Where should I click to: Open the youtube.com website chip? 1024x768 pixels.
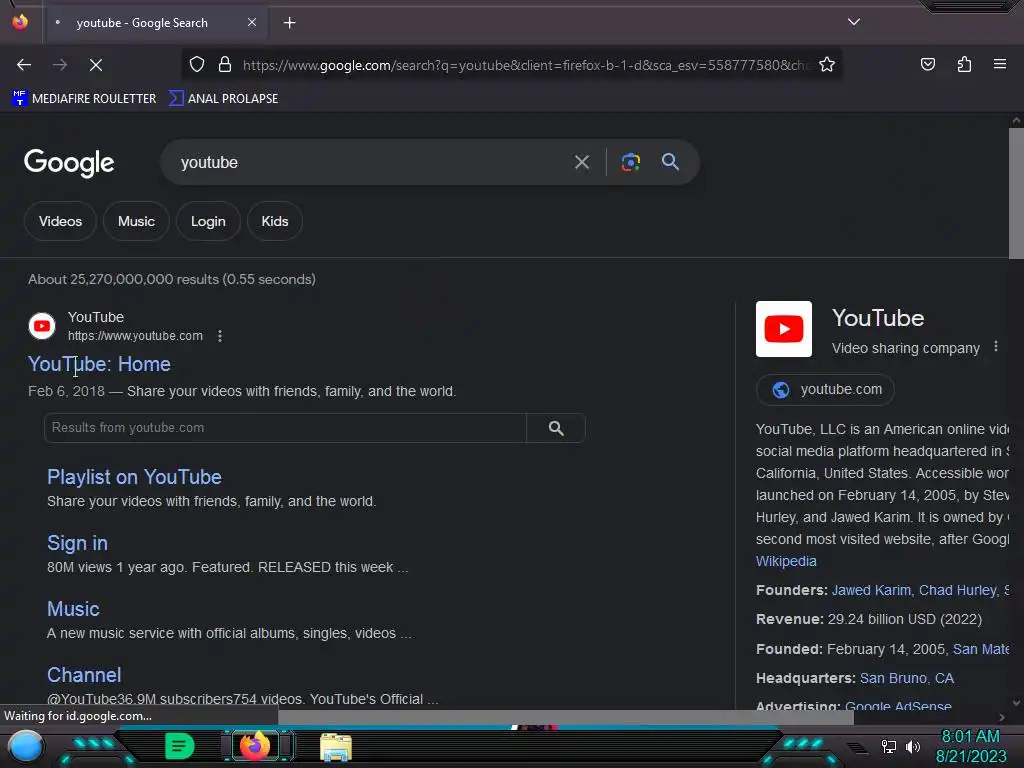(825, 390)
